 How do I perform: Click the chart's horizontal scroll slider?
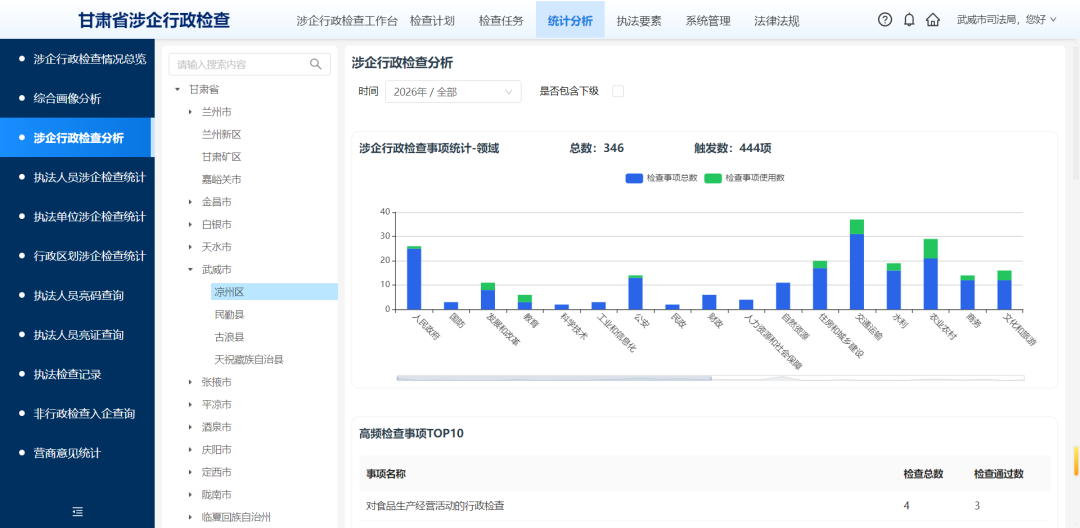coord(553,378)
